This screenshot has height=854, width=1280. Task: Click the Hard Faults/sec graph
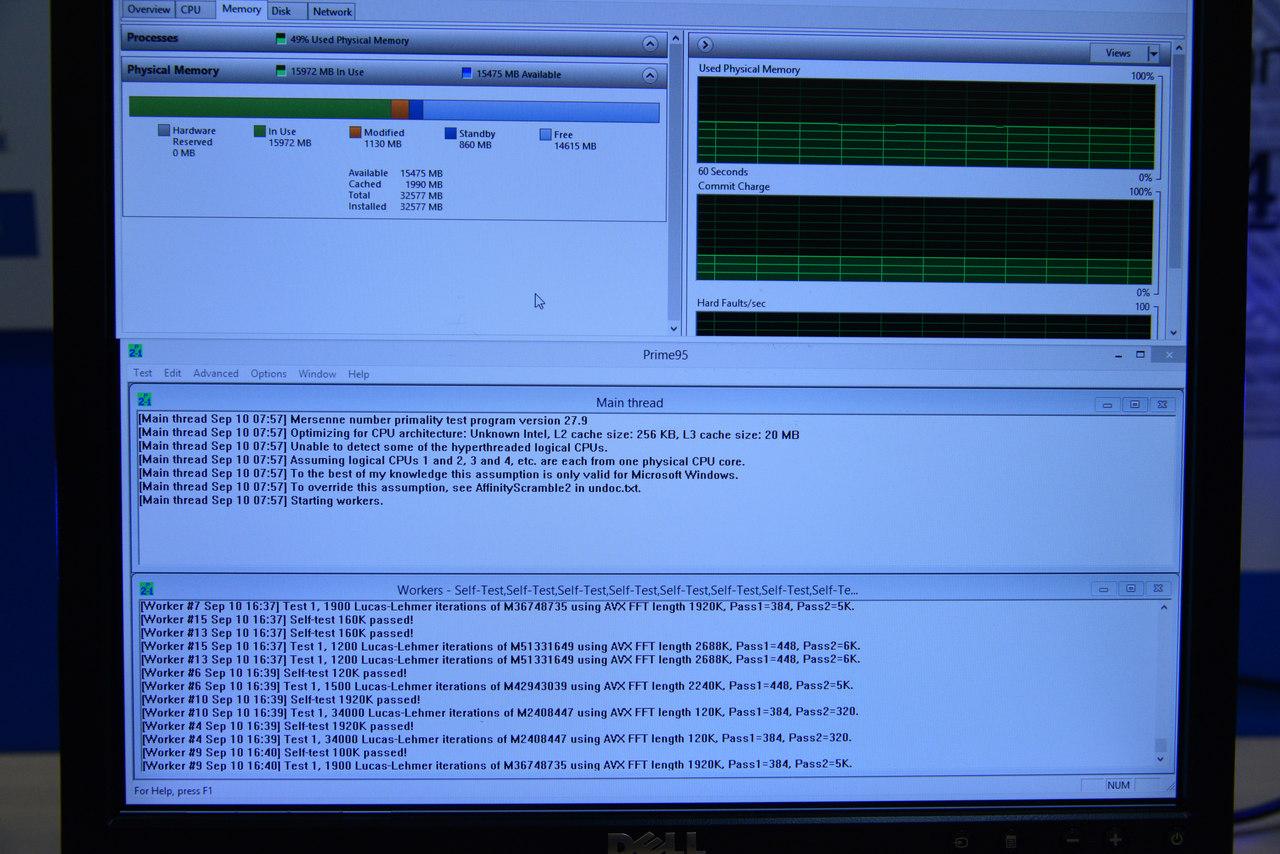click(x=924, y=325)
